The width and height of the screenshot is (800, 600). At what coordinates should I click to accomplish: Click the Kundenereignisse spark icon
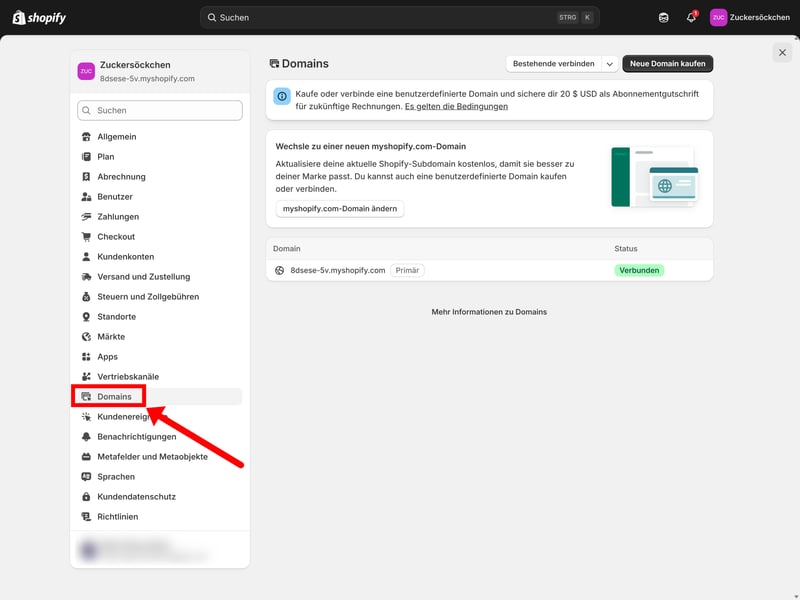pyautogui.click(x=86, y=416)
